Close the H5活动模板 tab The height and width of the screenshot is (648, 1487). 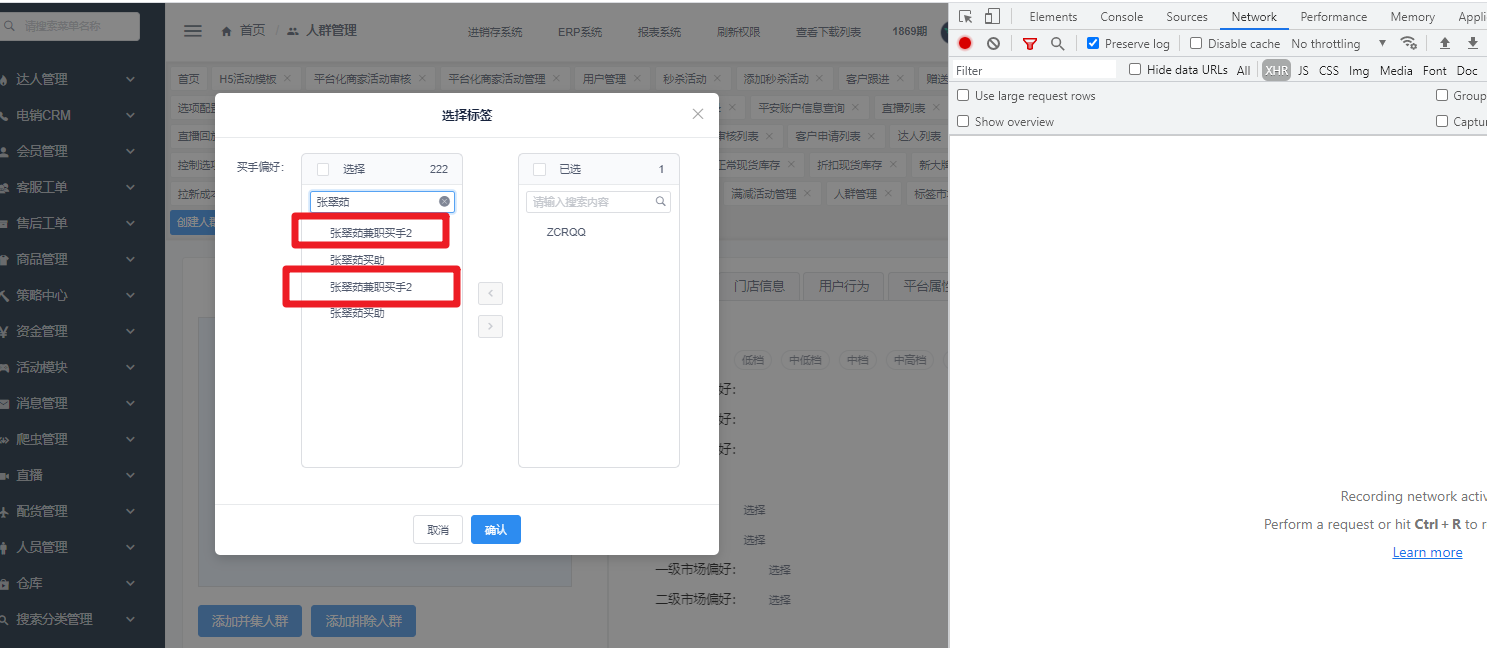[288, 79]
